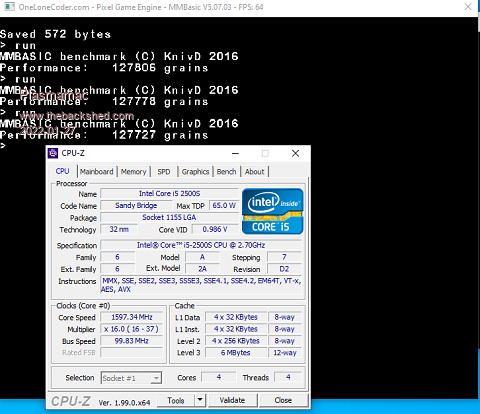Click the L1 Data value '4 x 32 KBytes'

236,317
